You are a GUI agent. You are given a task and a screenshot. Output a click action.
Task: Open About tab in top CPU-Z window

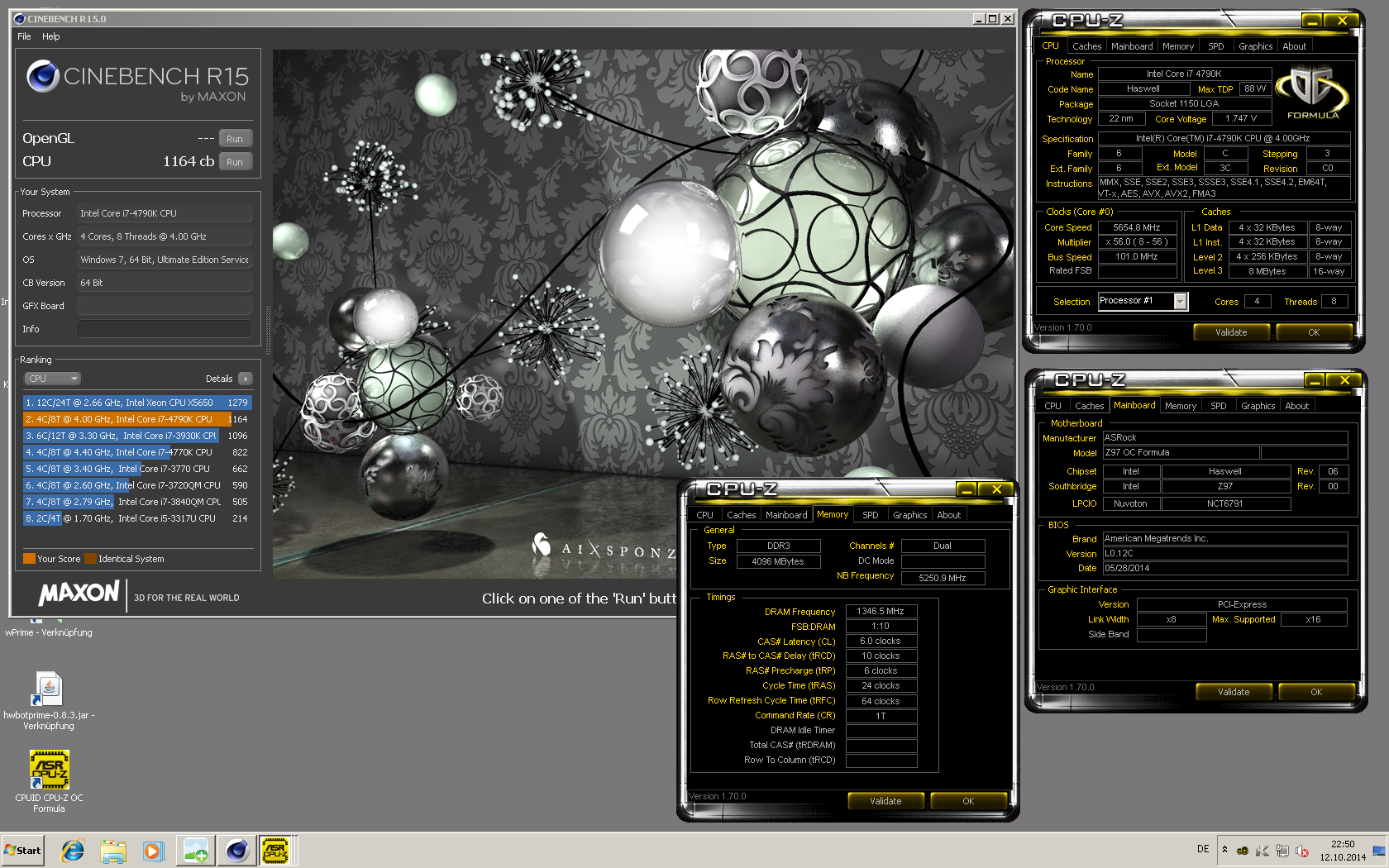[1294, 46]
